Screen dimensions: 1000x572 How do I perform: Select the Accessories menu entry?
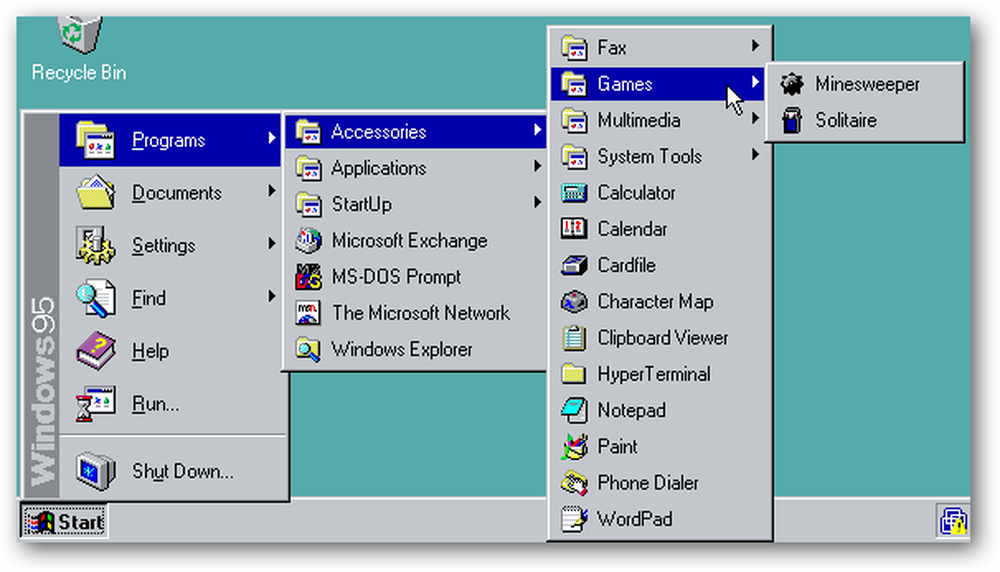[x=416, y=132]
